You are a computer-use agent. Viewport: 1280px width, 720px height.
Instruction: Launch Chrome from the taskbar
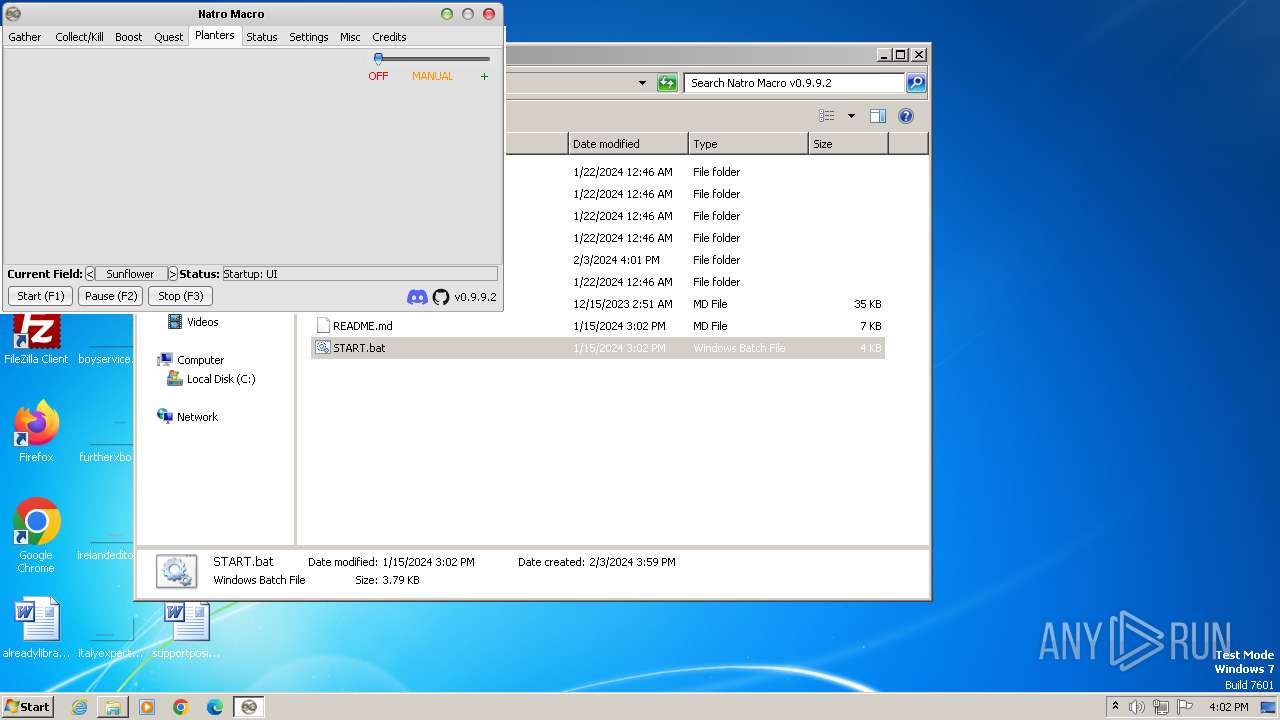coord(181,707)
